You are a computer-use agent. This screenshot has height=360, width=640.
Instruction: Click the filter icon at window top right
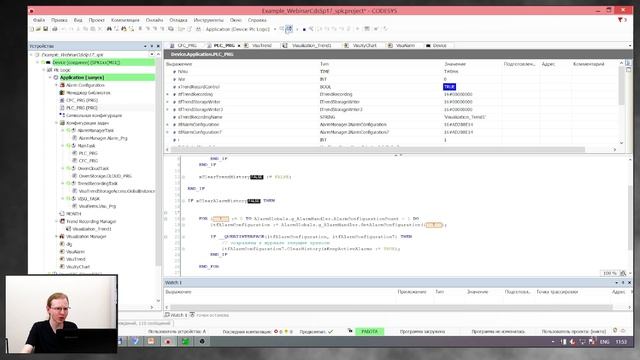[x=620, y=20]
